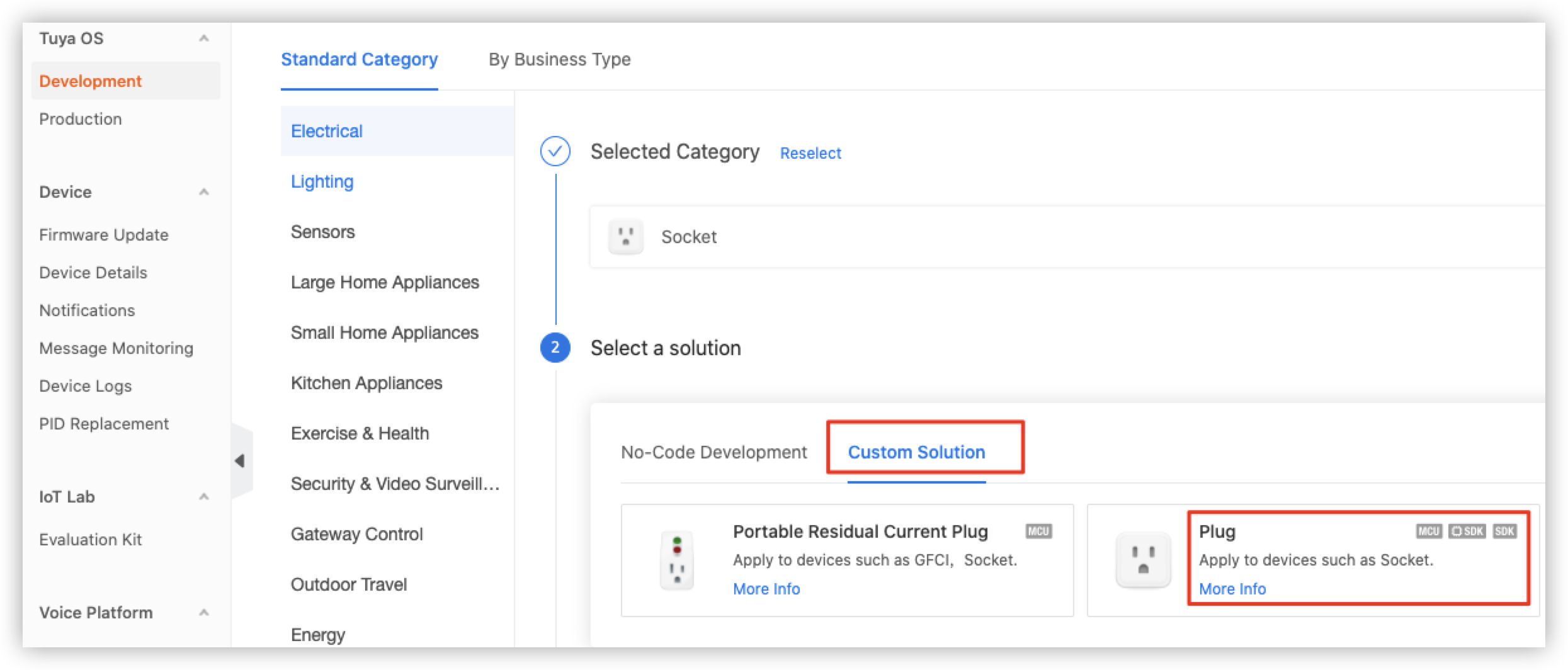
Task: Select Gateway Control category
Action: (x=356, y=534)
